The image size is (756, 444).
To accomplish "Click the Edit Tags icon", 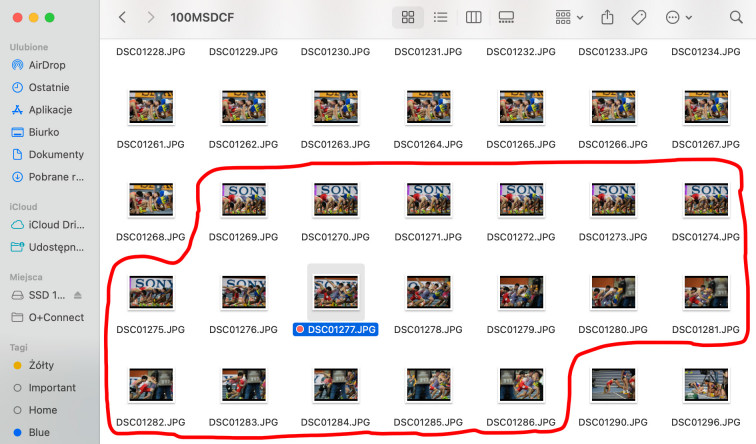I will [638, 18].
